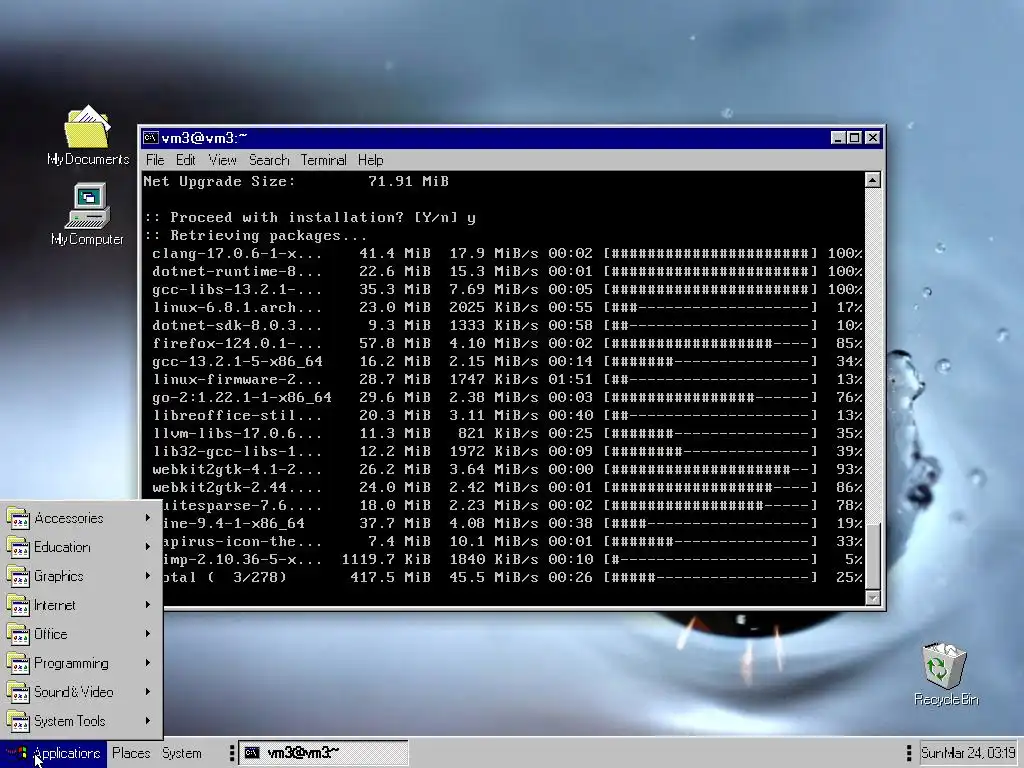This screenshot has height=768, width=1024.
Task: Click the Graphics folder icon in the menu
Action: pos(18,576)
